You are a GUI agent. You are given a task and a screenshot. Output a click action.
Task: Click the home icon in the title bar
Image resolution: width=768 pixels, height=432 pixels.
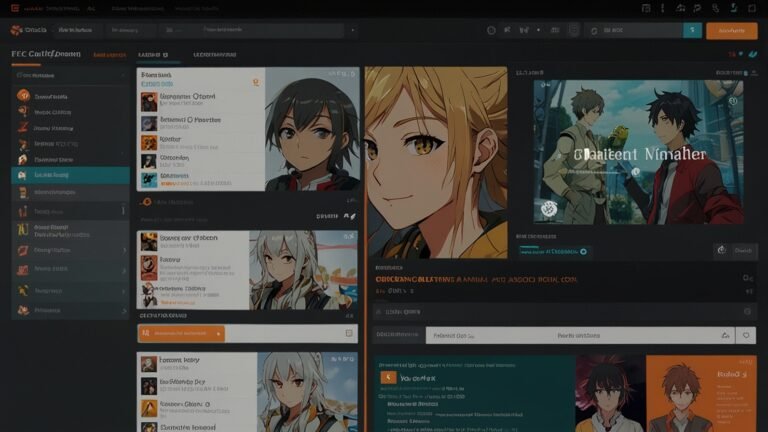tap(681, 8)
